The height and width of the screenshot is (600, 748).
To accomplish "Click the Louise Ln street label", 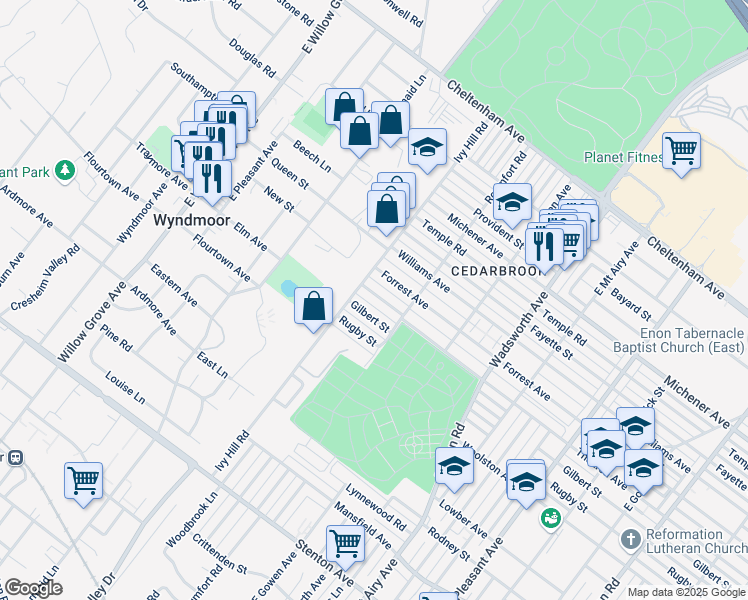I will [125, 388].
